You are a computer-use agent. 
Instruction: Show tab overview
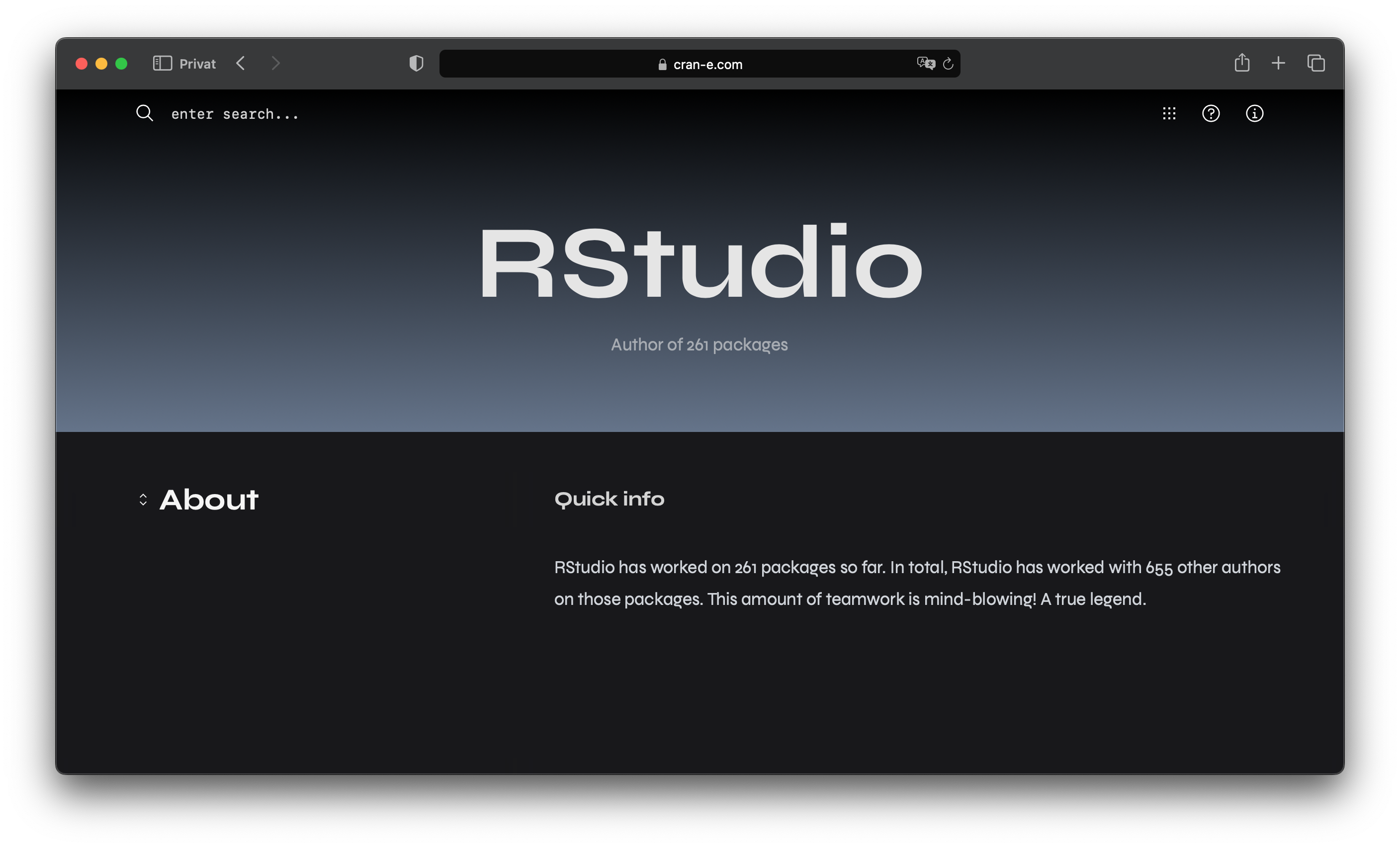pyautogui.click(x=1316, y=63)
